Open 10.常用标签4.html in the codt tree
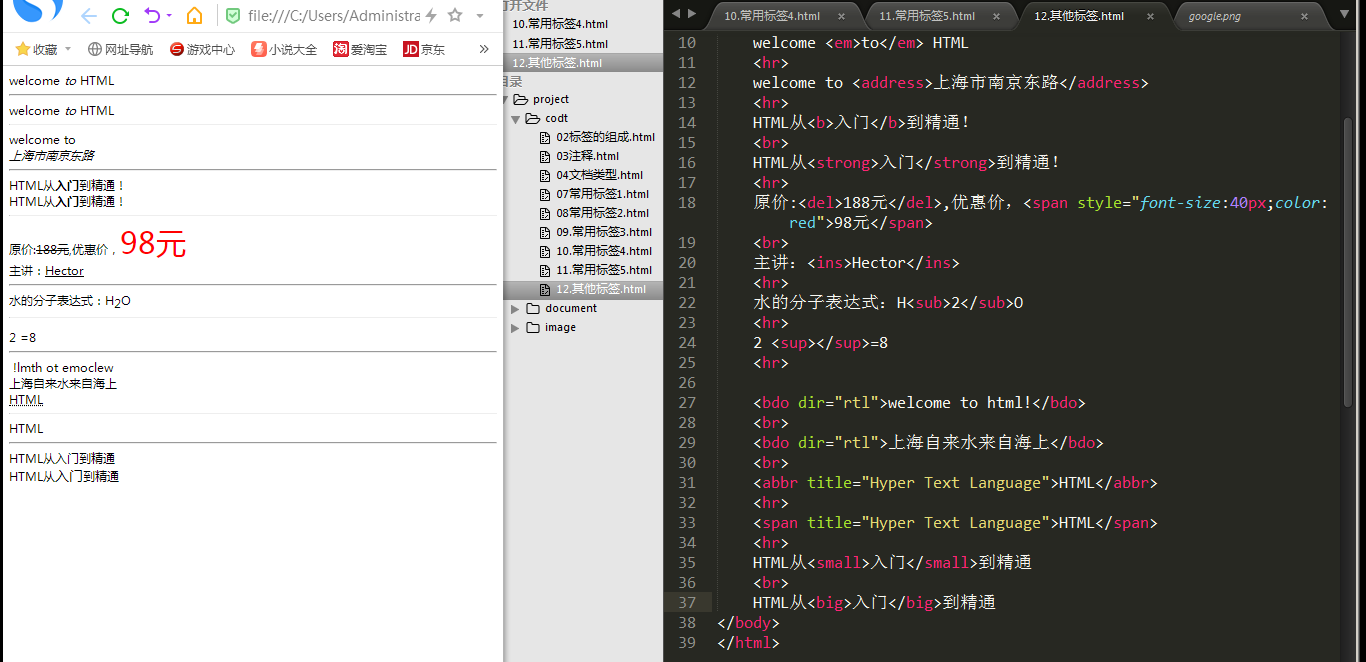The image size is (1366, 662). (604, 251)
